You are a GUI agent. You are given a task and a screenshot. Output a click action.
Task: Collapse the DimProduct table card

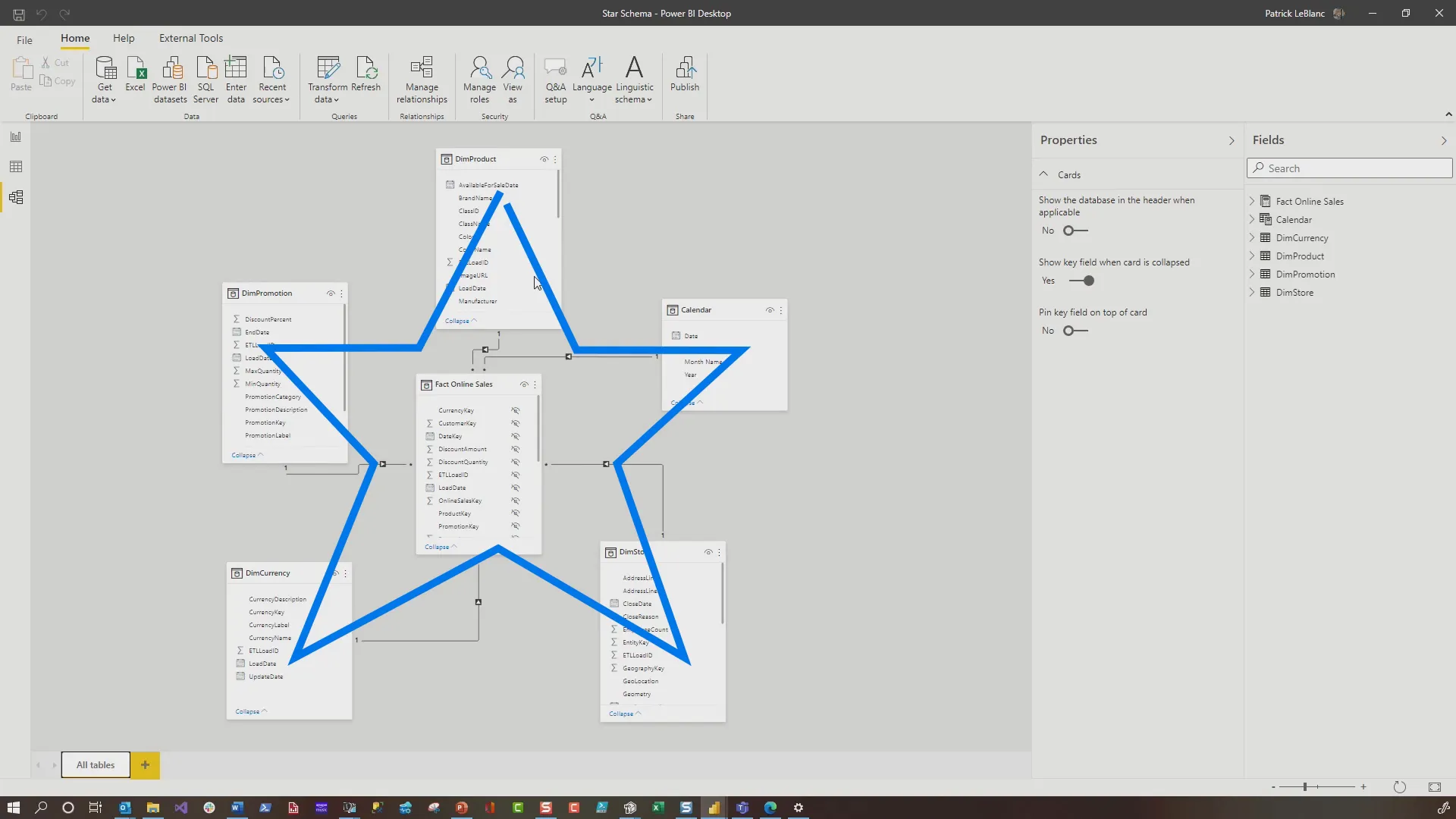[461, 321]
